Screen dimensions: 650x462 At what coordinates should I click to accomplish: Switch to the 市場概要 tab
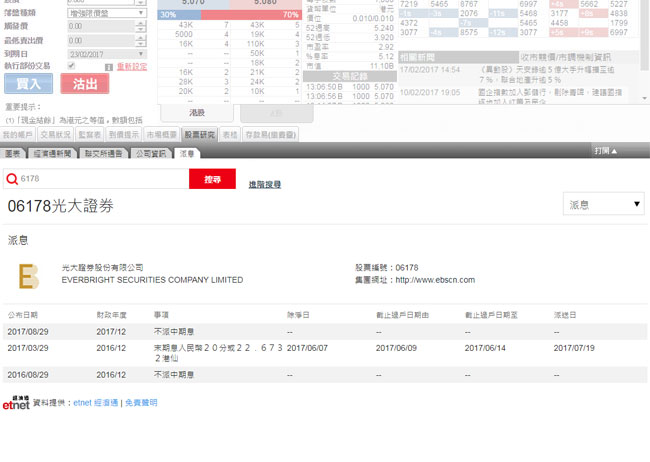tap(162, 134)
